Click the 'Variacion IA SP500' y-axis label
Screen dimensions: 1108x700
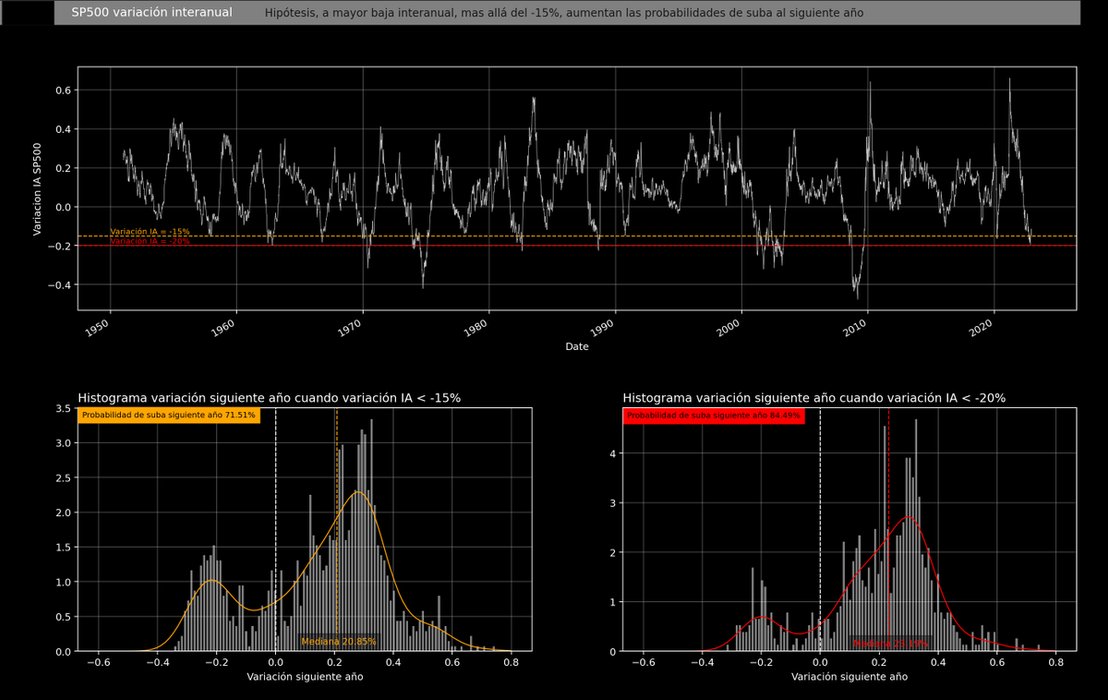(37, 189)
